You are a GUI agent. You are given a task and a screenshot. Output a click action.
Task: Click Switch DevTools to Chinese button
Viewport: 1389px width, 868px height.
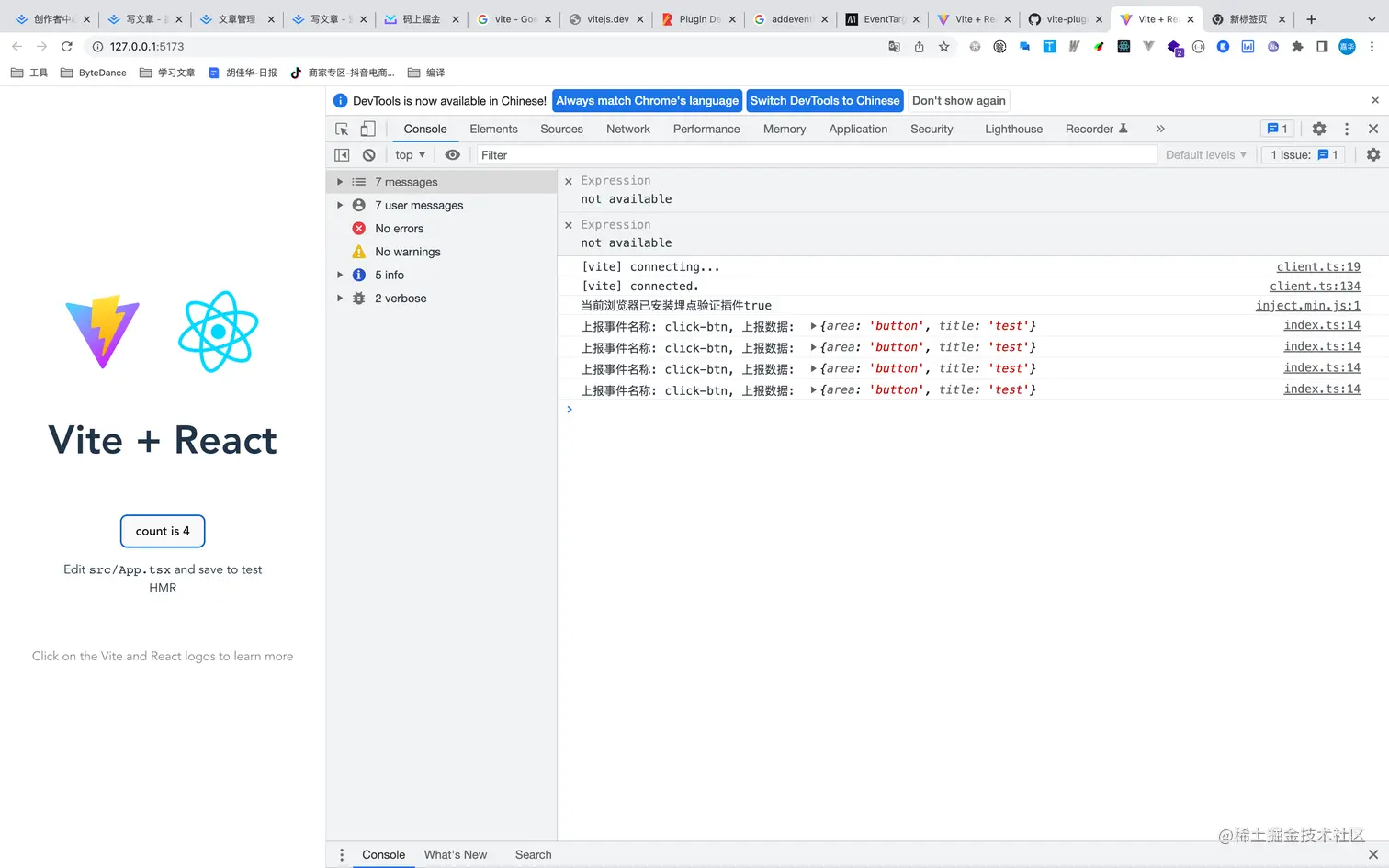[x=825, y=101]
